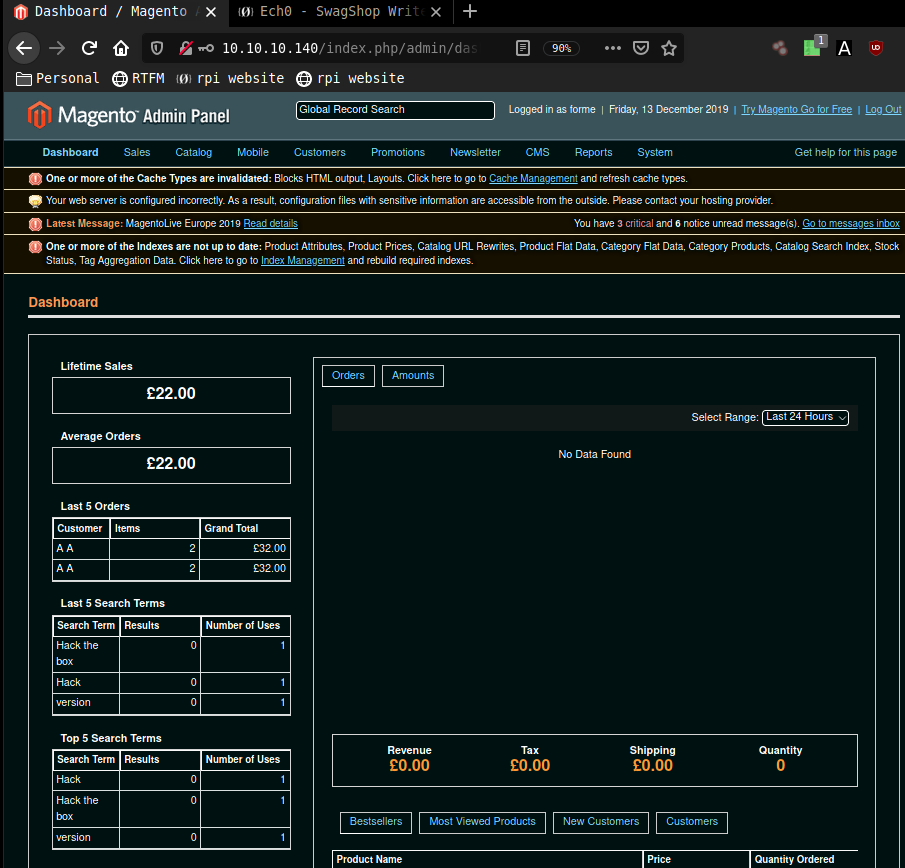This screenshot has height=868, width=905.
Task: Toggle Reader View icon in address bar
Action: pyautogui.click(x=522, y=48)
